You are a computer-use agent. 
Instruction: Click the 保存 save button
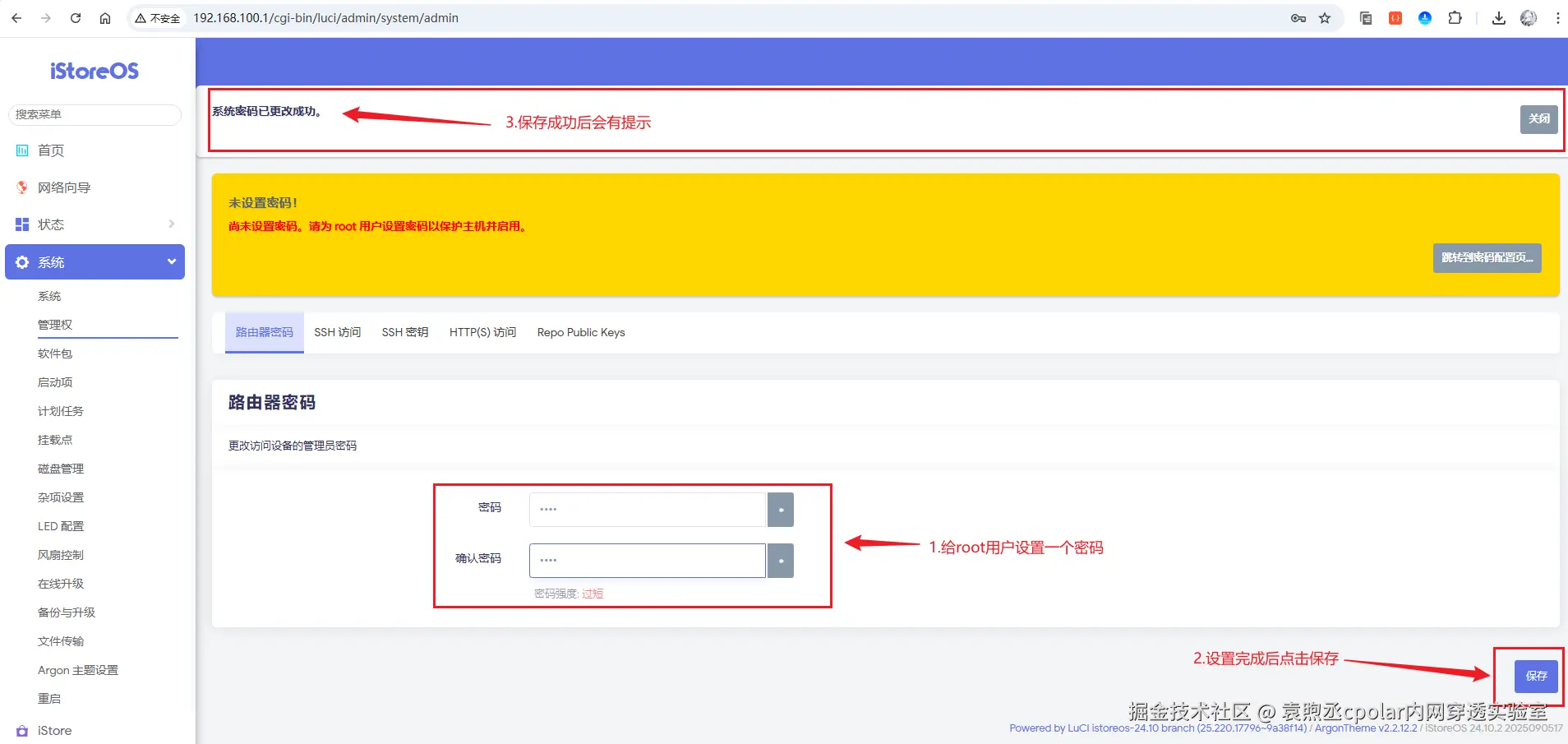click(1536, 676)
